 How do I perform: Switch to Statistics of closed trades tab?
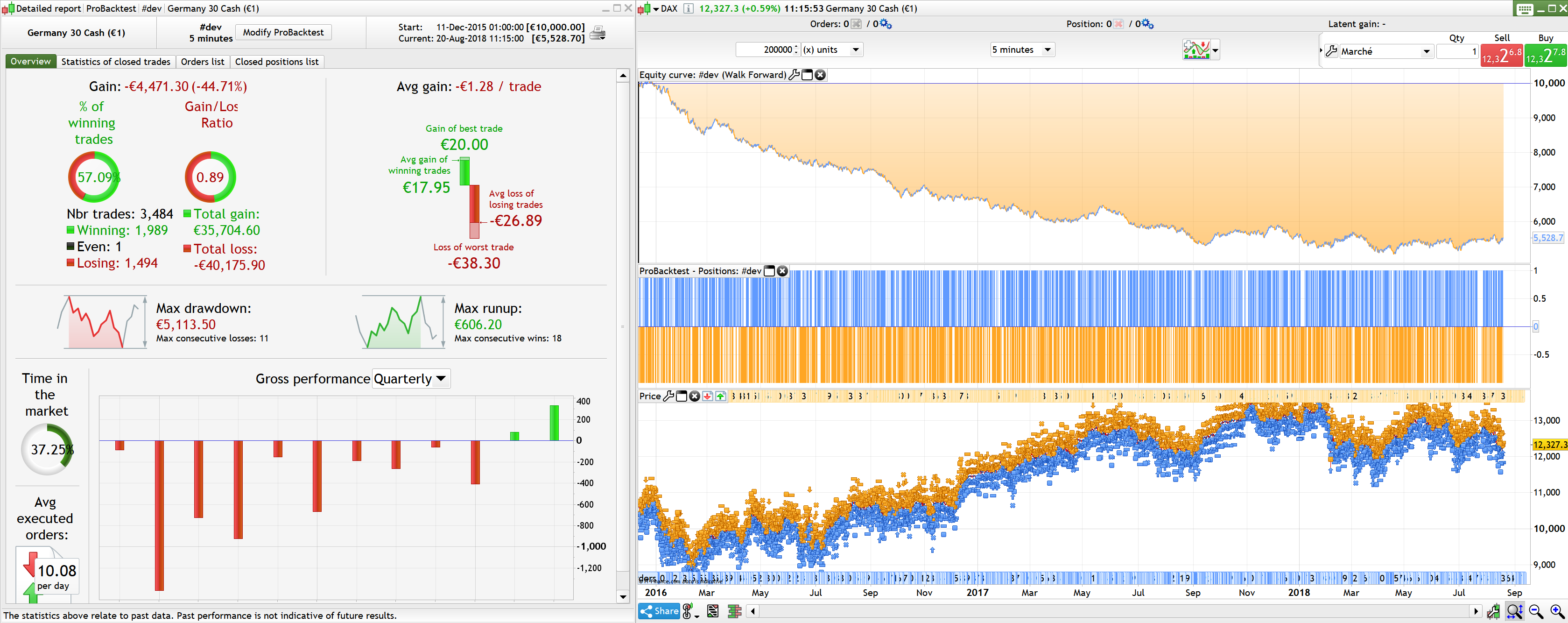(116, 62)
